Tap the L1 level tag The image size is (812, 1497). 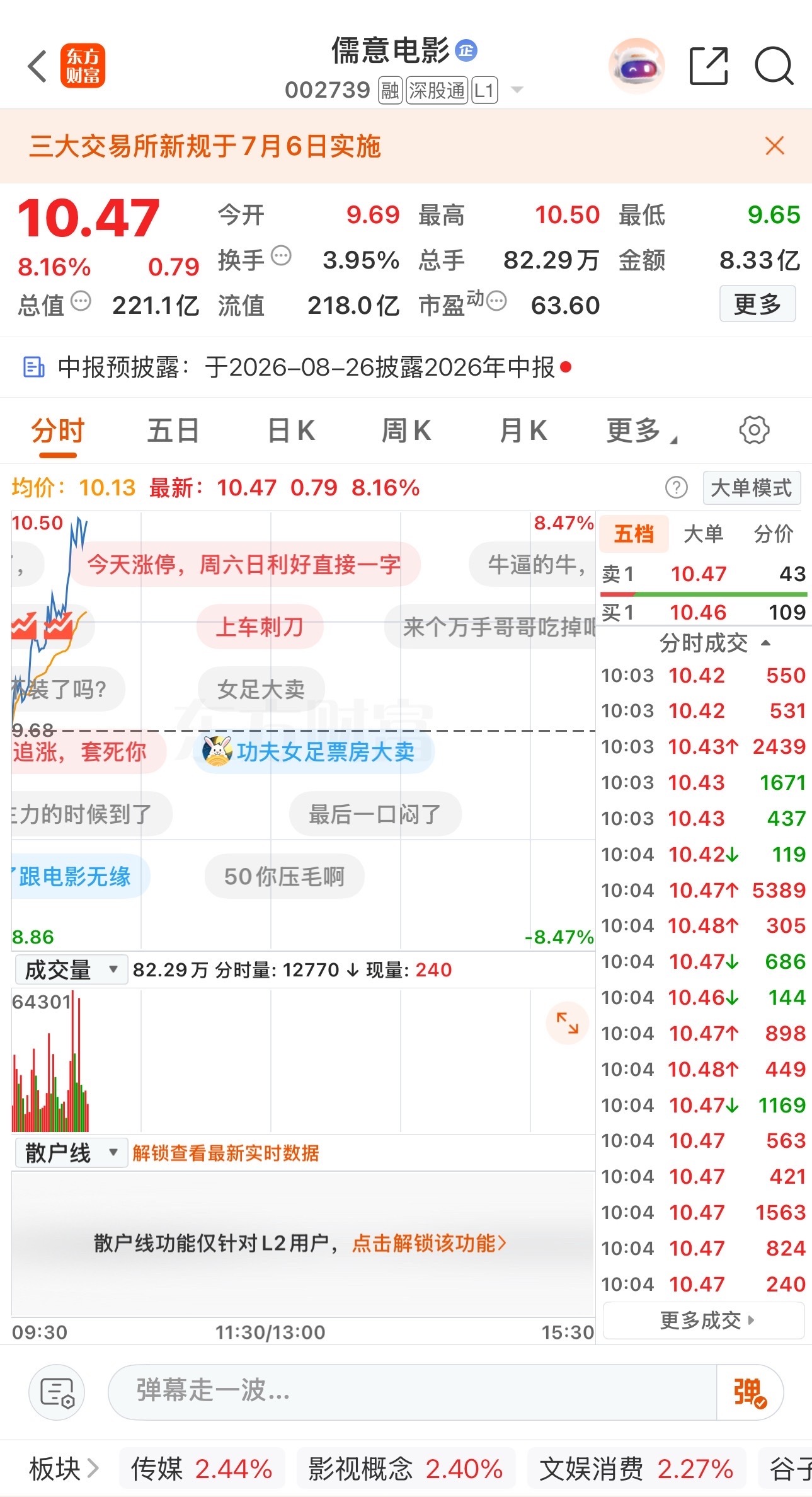[484, 90]
